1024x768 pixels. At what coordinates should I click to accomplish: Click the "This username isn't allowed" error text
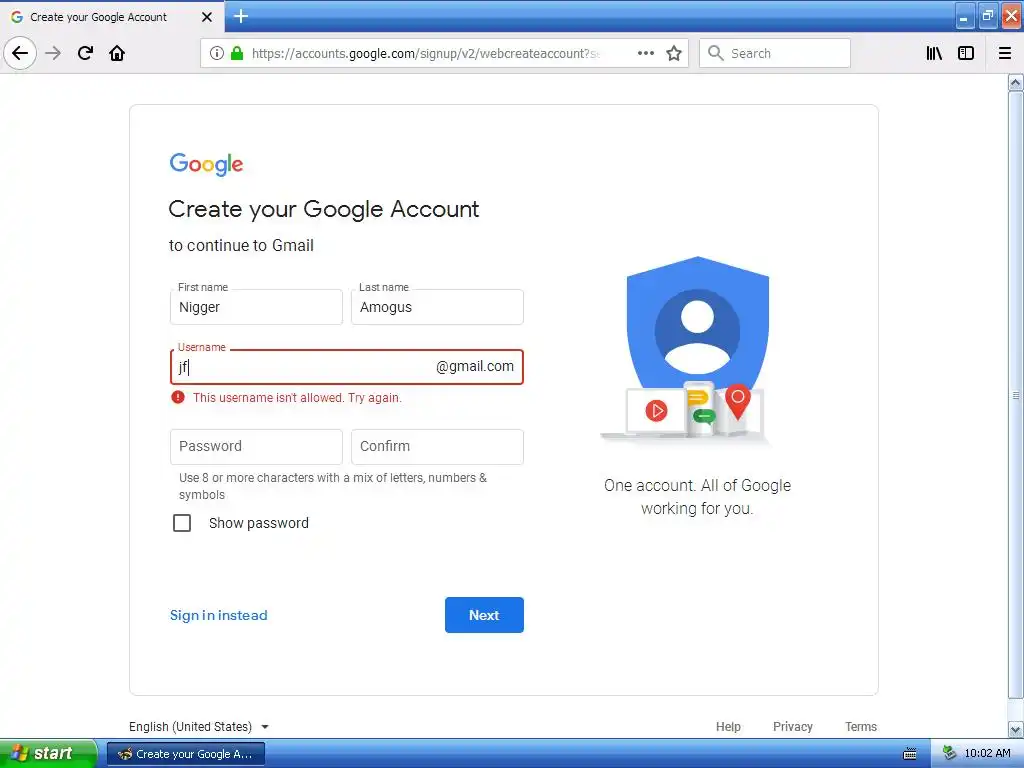pos(297,398)
